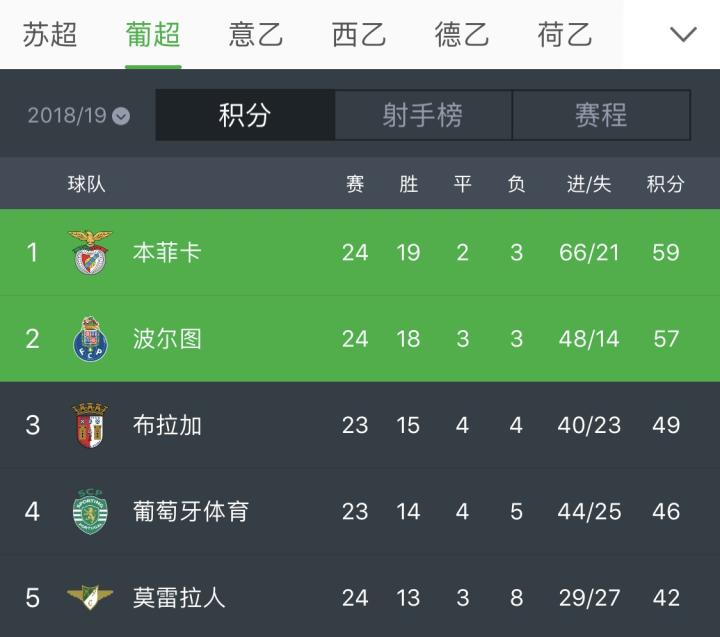Switch to the 荷乙 league tab
The width and height of the screenshot is (720, 637).
click(x=565, y=35)
